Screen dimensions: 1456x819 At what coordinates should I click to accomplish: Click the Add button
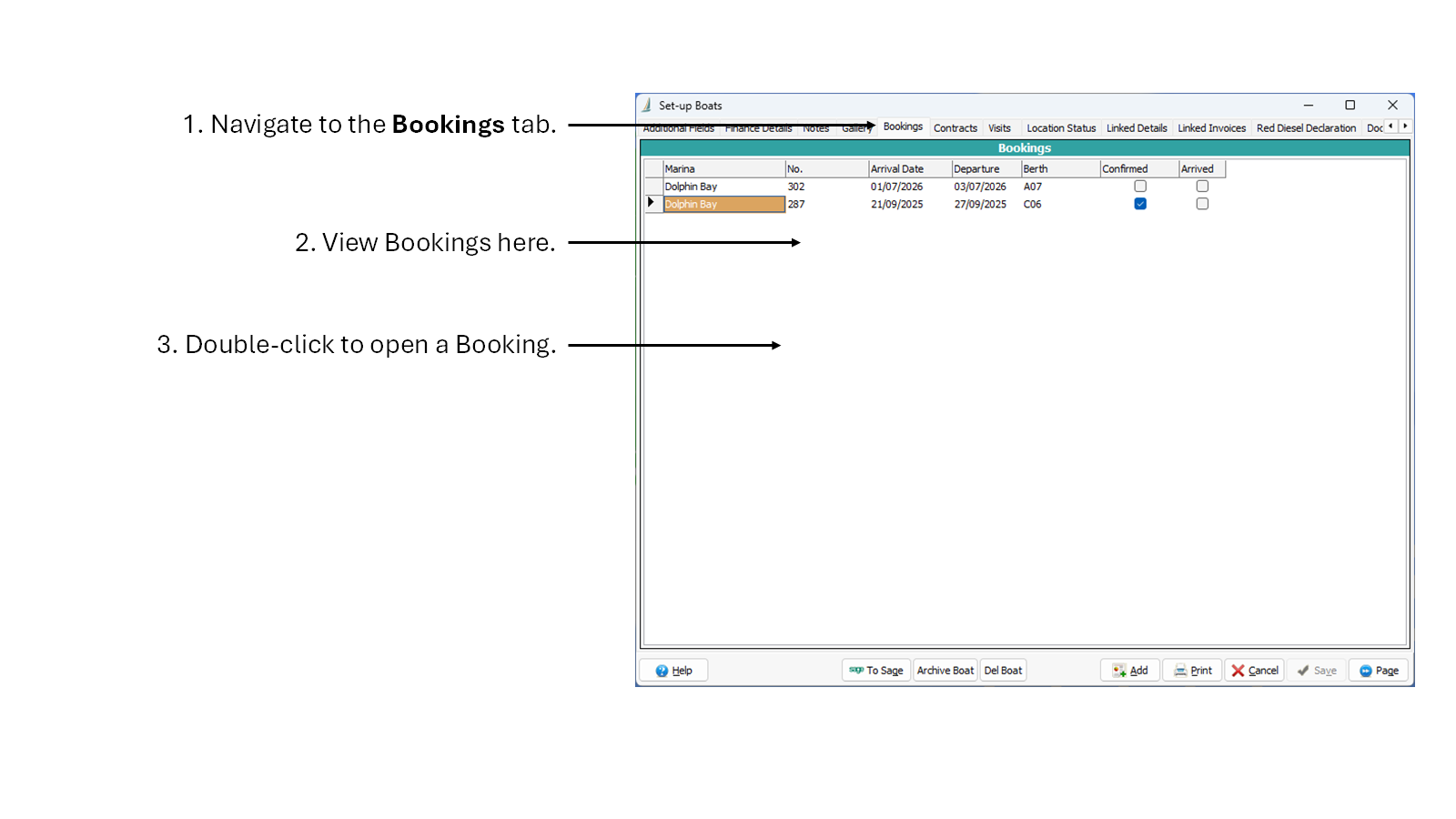tap(1130, 671)
